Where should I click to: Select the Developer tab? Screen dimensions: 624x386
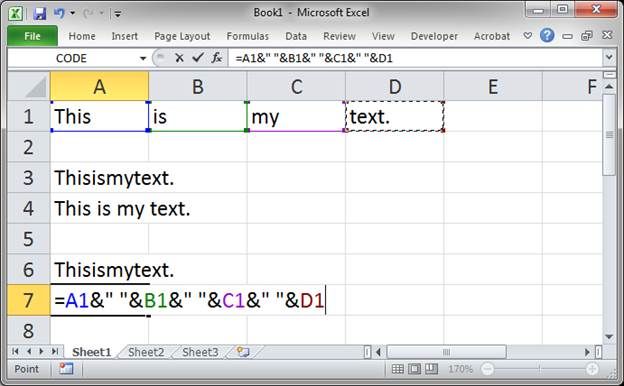(434, 36)
